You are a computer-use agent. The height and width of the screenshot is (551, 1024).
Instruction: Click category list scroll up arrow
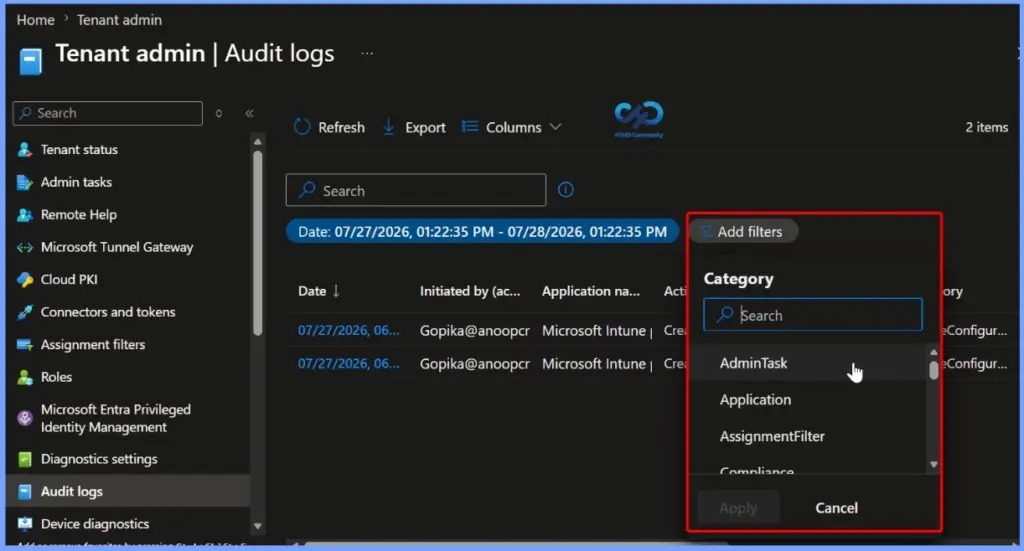coord(934,353)
